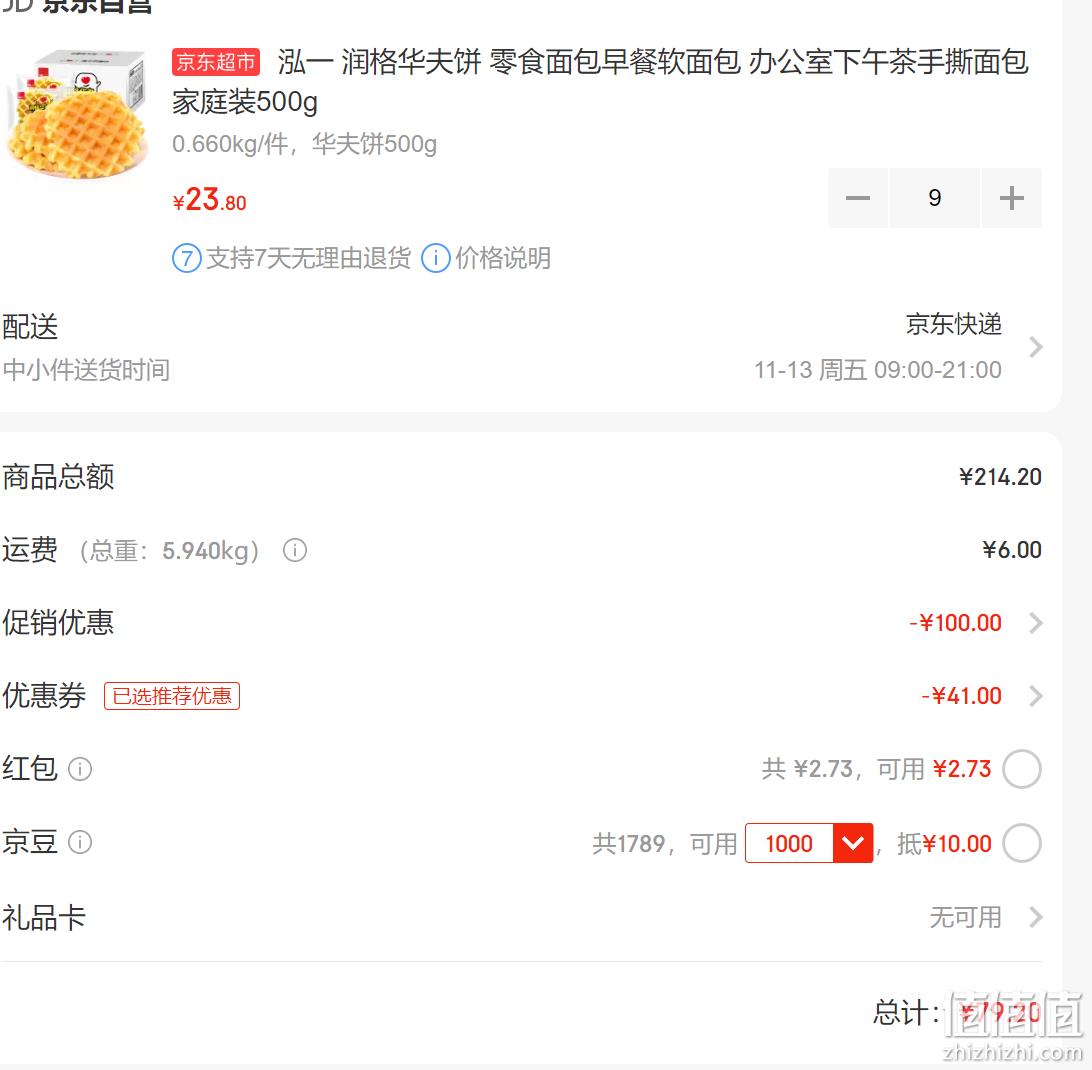The width and height of the screenshot is (1092, 1070).
Task: Open the 泓一 润格华夫饼 product title
Action: (600, 82)
